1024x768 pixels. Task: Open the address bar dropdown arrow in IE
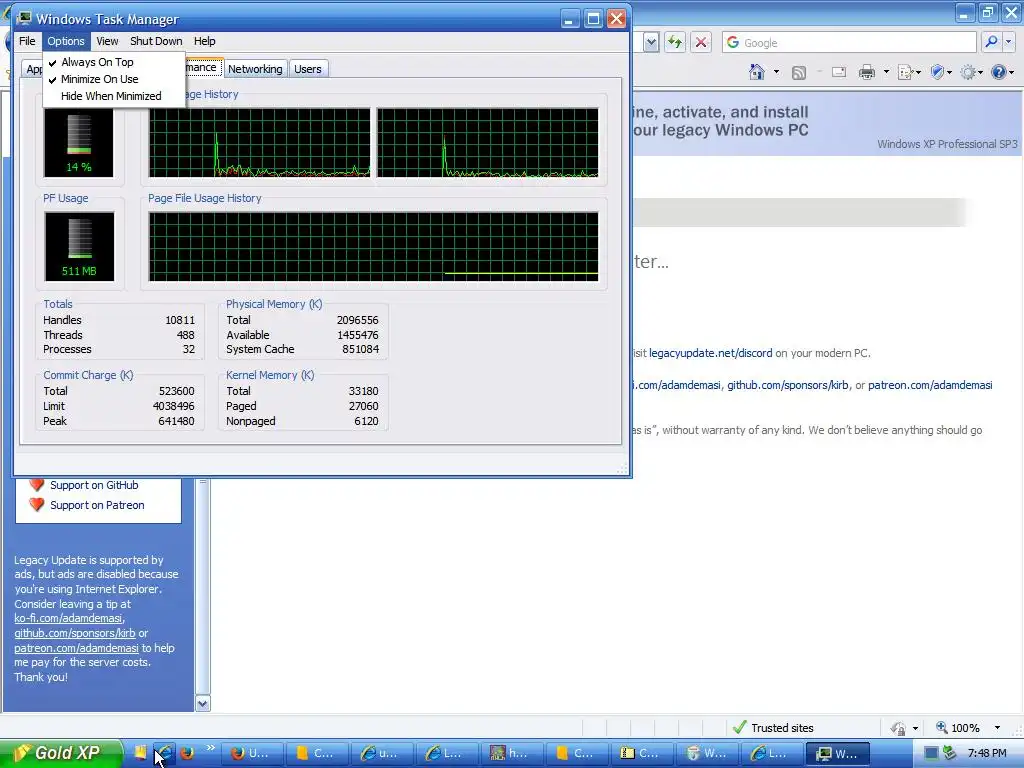pos(650,42)
